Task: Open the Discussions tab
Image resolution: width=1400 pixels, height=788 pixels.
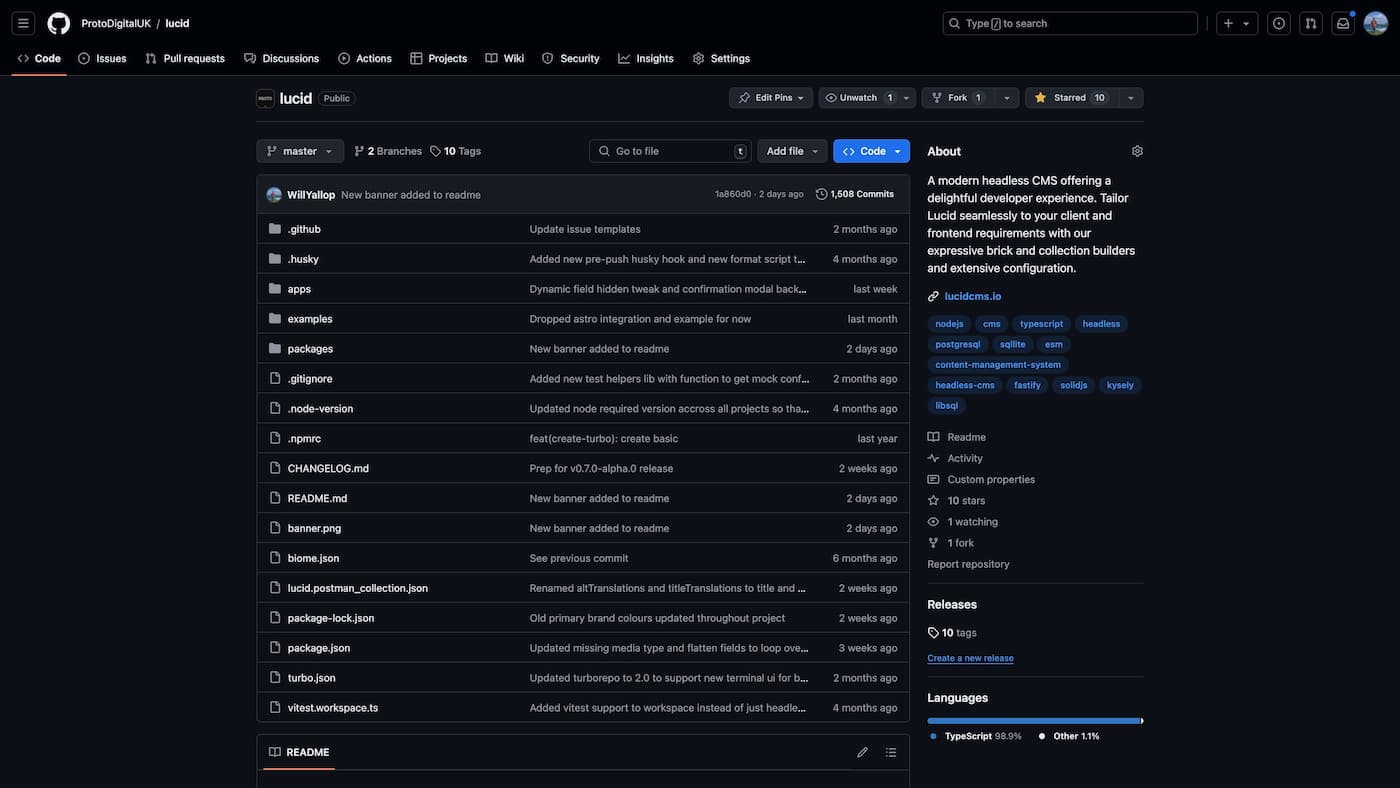Action: (x=281, y=58)
